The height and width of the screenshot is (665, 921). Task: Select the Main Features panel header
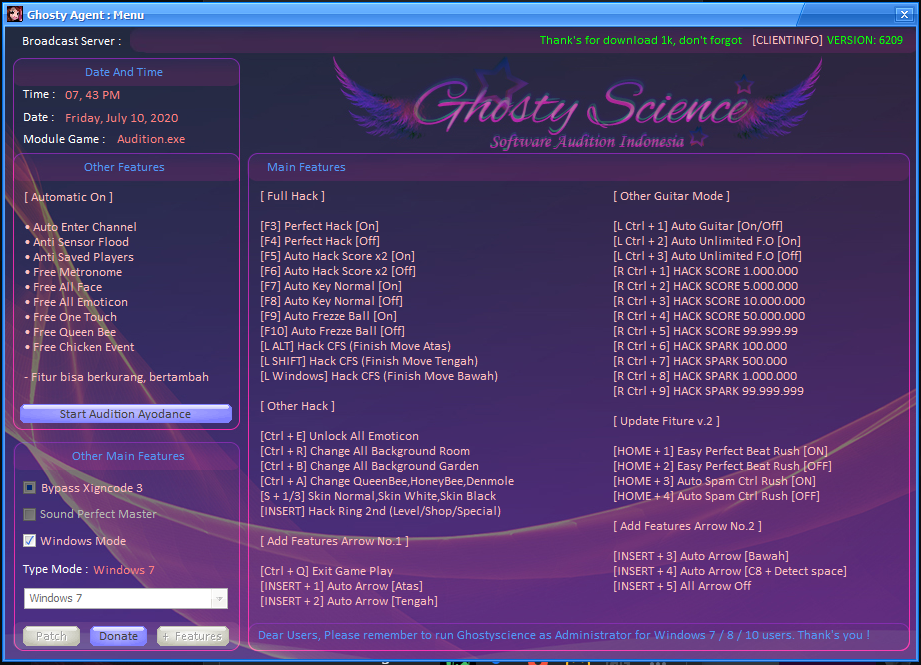pos(306,167)
